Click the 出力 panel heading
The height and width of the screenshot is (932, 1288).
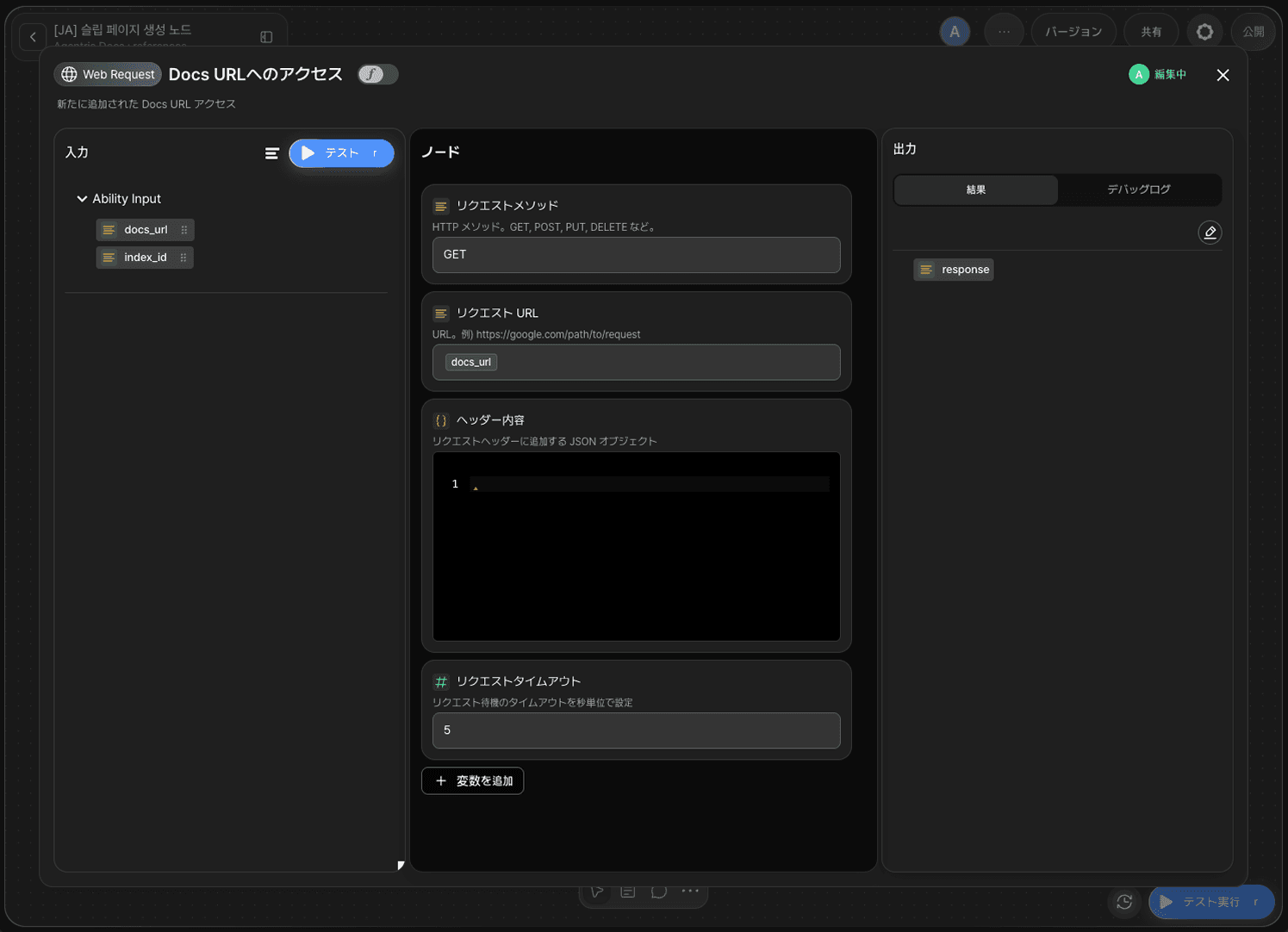click(x=905, y=149)
